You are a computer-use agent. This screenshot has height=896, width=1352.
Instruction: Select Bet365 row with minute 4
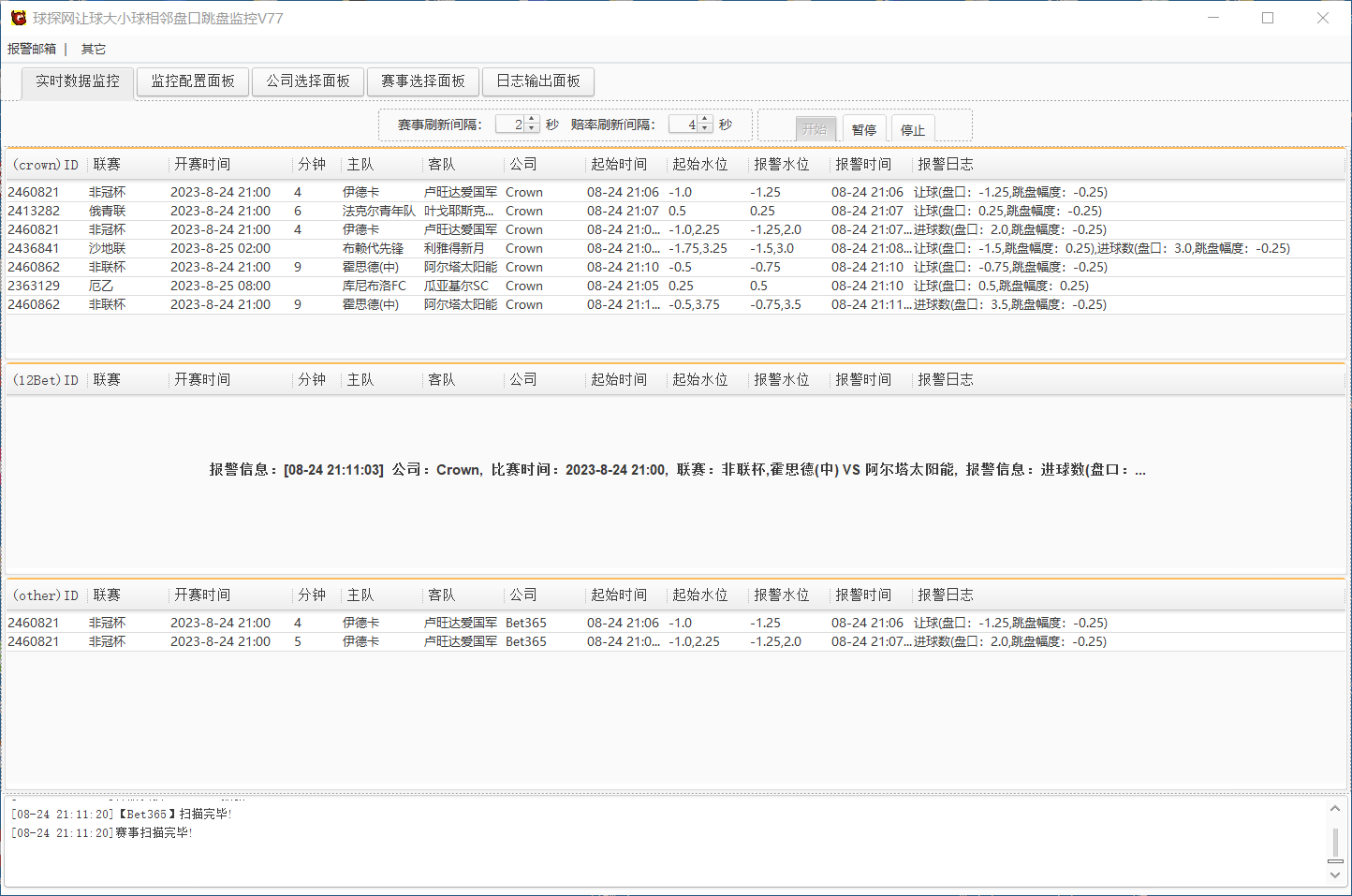[675, 623]
